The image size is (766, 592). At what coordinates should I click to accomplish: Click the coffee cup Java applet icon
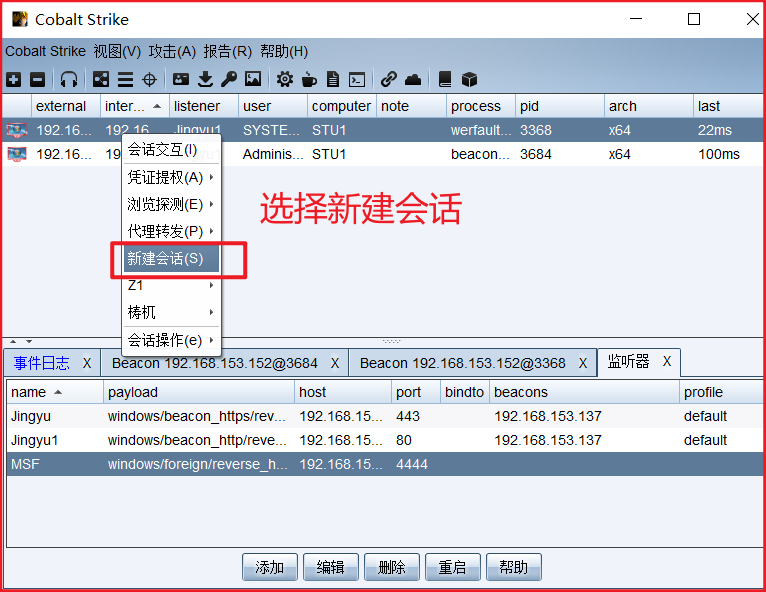pos(309,79)
